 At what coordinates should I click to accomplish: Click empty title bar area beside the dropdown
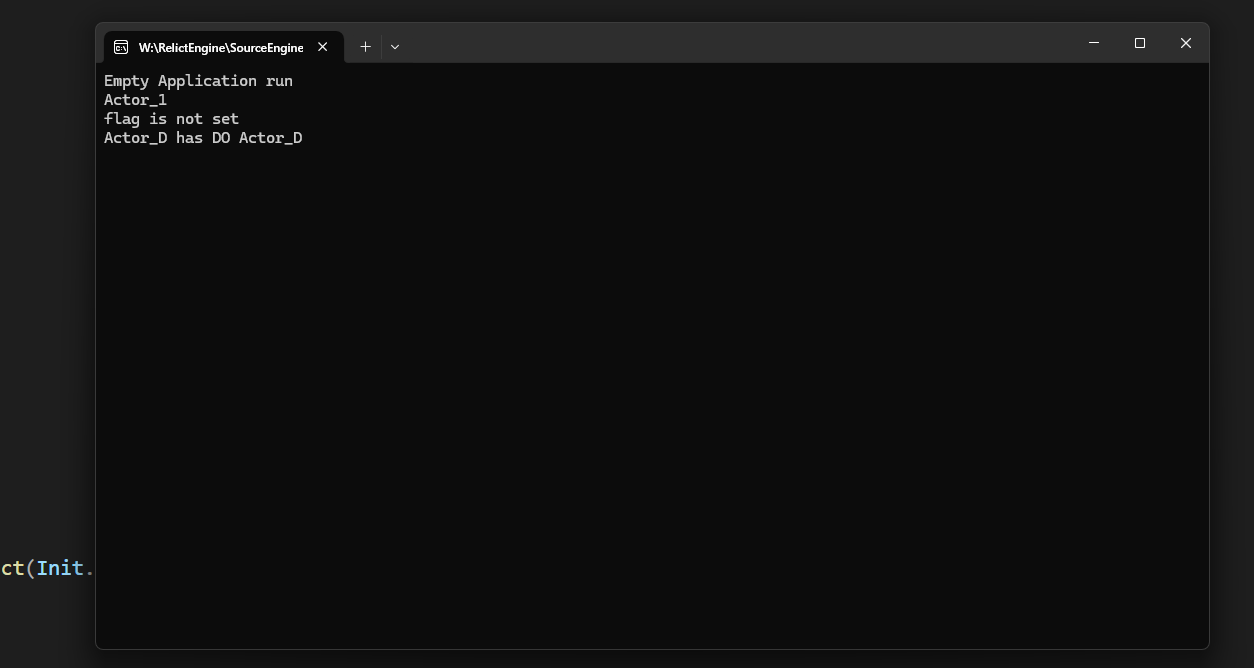pos(700,45)
